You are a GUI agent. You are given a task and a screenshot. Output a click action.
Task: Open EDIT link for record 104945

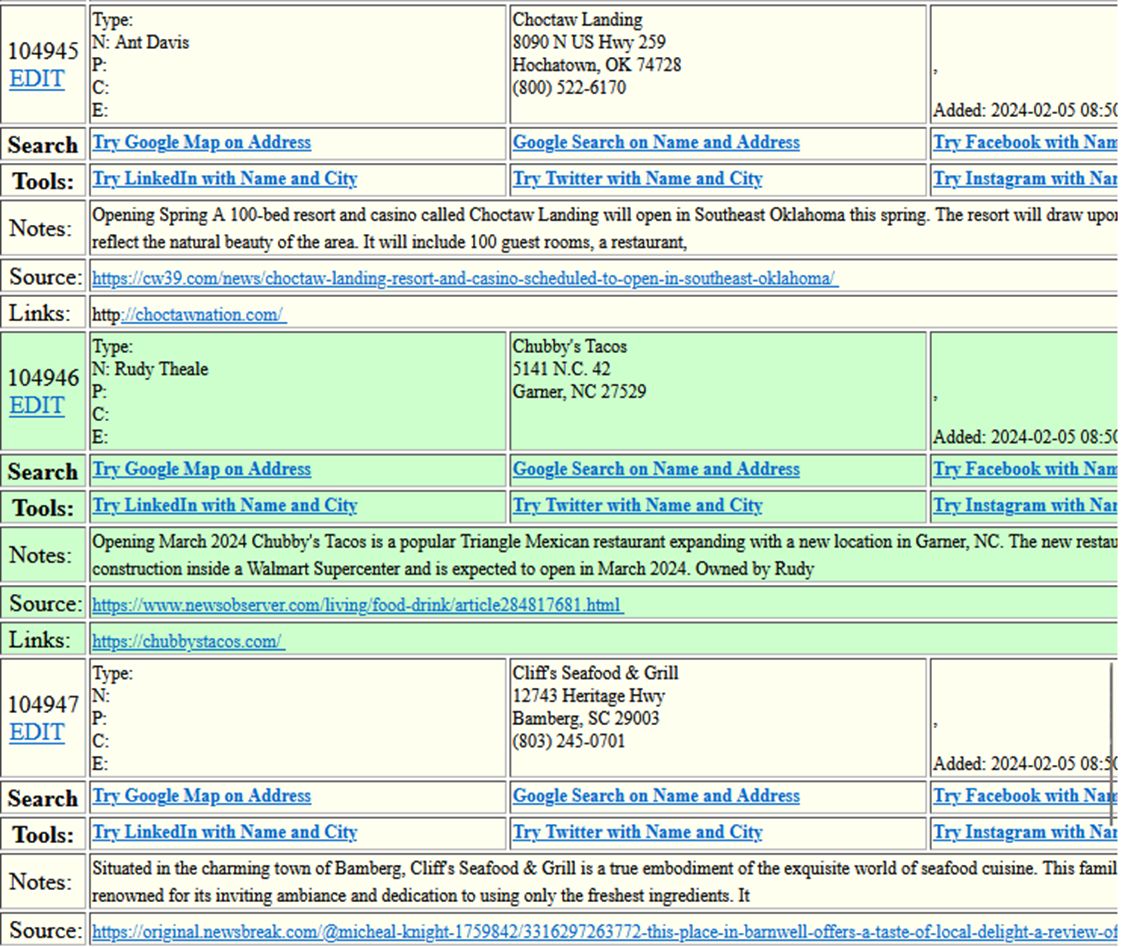click(37, 78)
